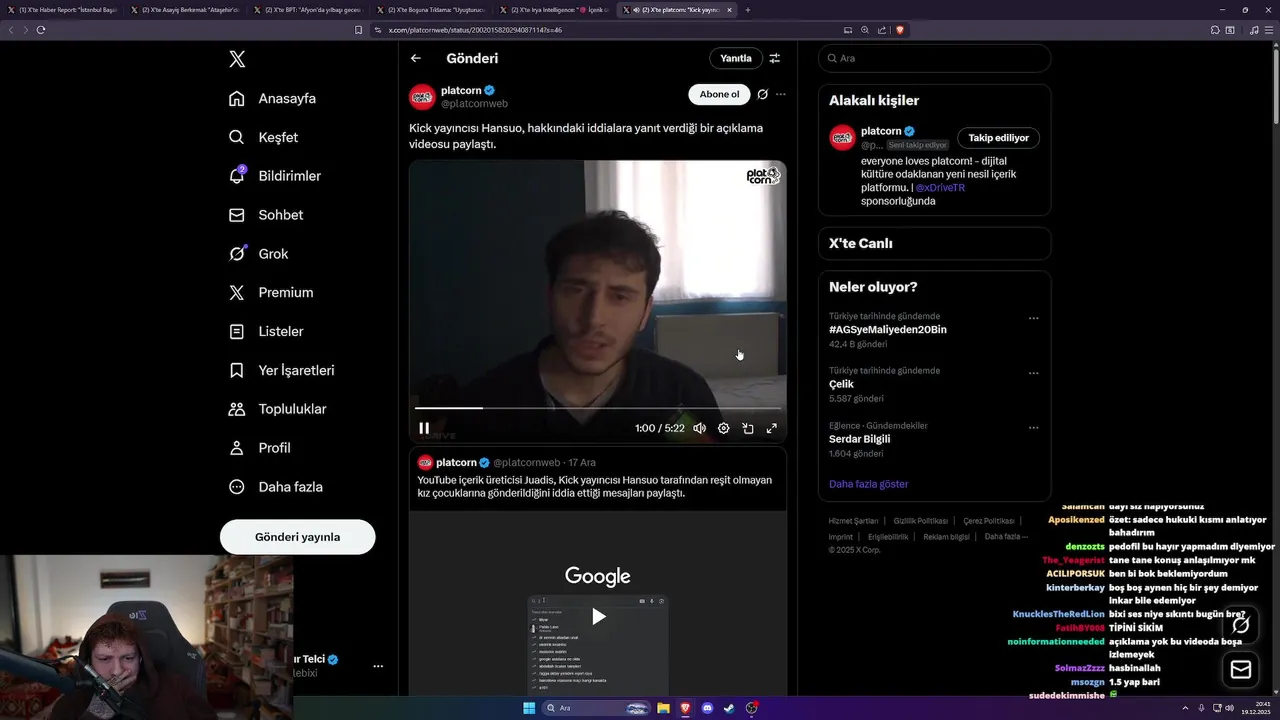
Task: Open Steam from taskbar
Action: coord(729,708)
